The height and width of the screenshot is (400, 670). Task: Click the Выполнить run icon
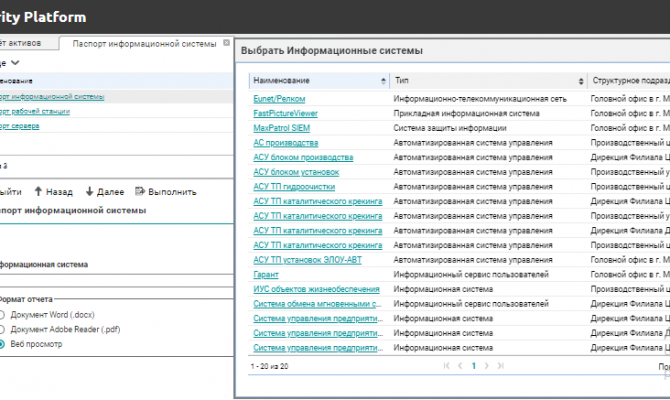pos(140,190)
